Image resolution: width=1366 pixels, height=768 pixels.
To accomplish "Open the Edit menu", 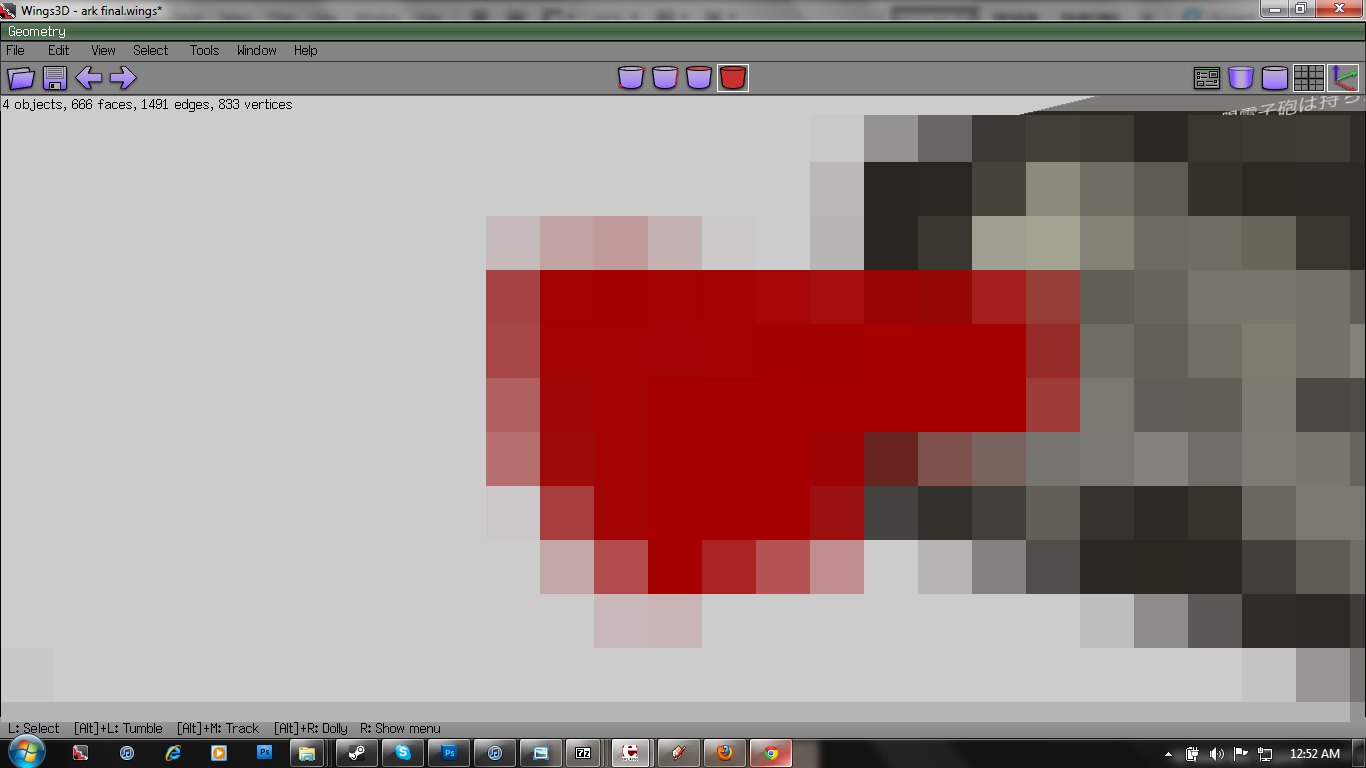I will [59, 50].
